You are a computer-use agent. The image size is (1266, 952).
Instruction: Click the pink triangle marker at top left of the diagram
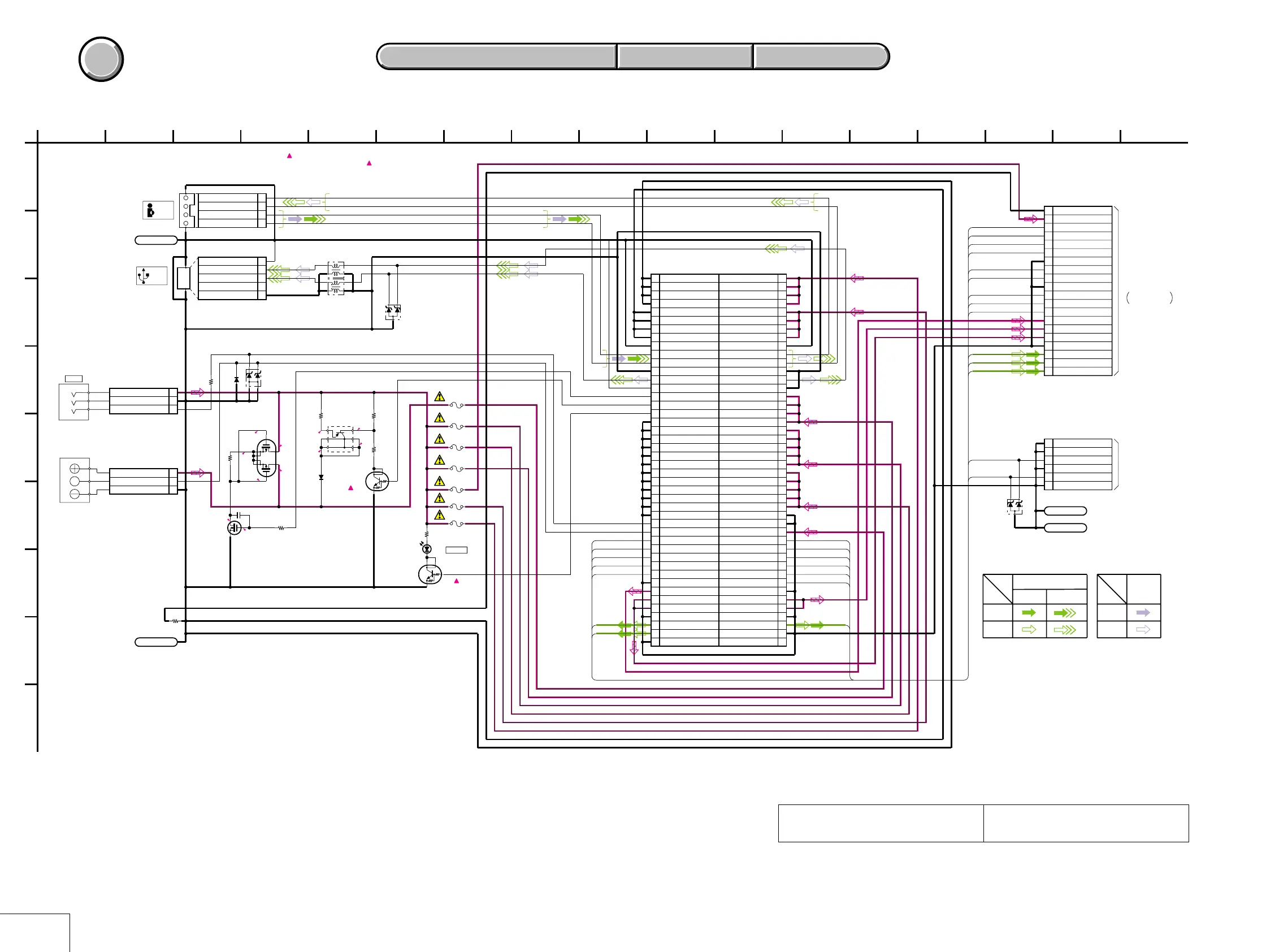(x=289, y=155)
